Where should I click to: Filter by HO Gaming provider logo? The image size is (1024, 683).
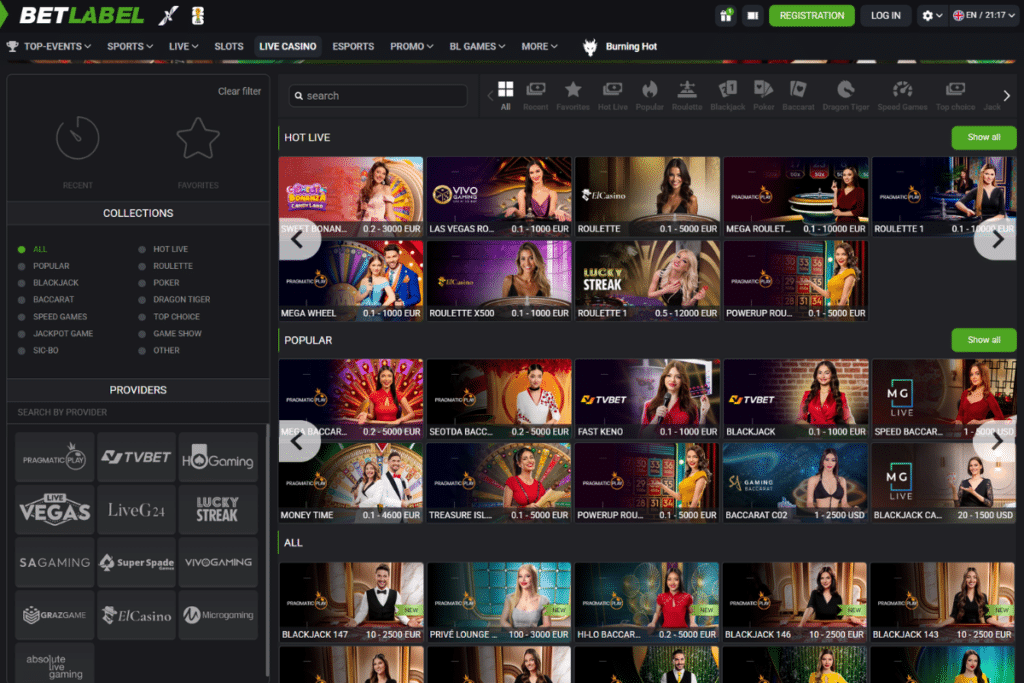click(218, 457)
